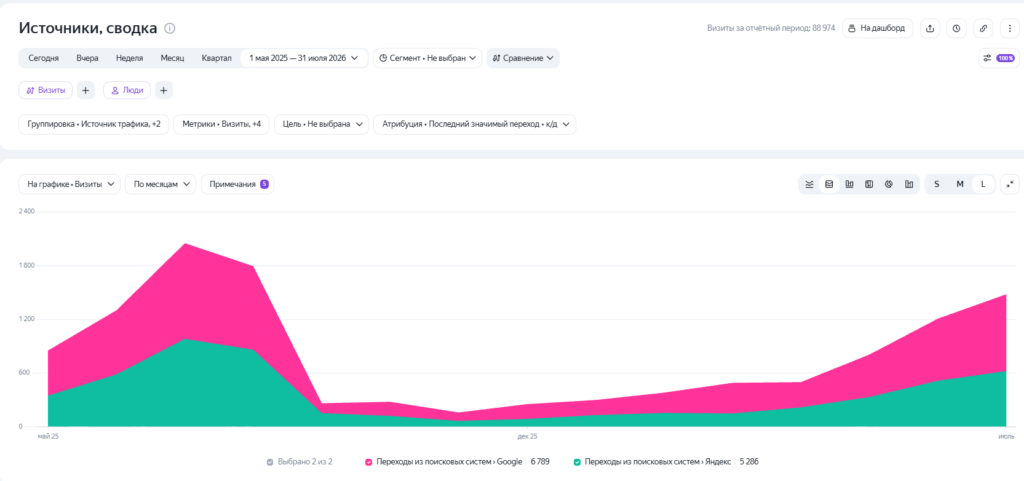Open the info icon beside Источники, сводка
Image resolution: width=1024 pixels, height=481 pixels.
point(170,29)
